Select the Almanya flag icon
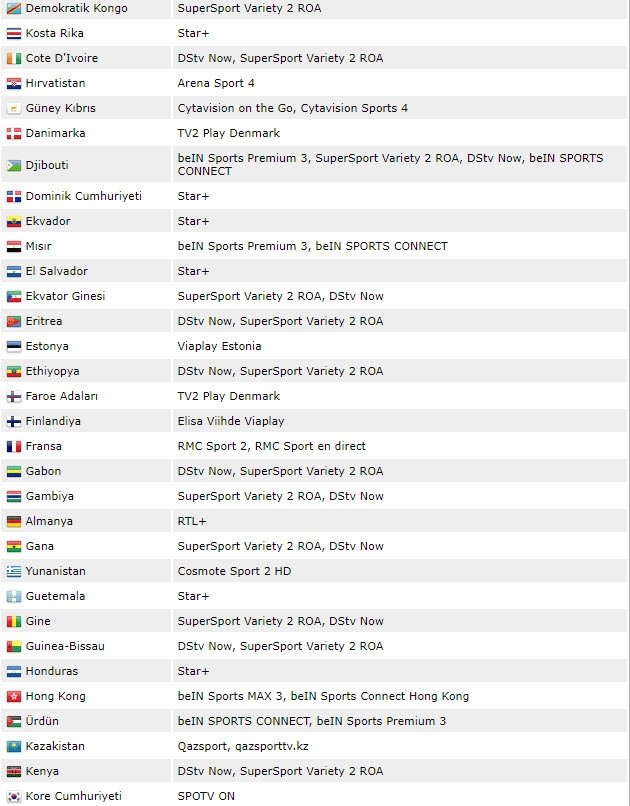 (x=14, y=521)
